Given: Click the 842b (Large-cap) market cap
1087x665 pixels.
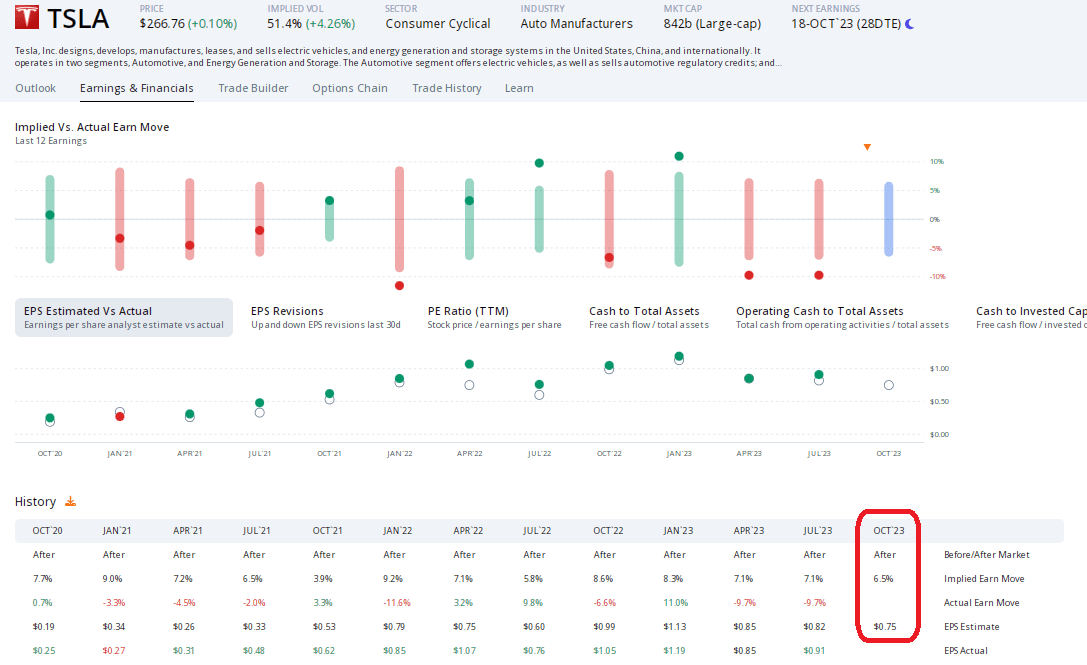Looking at the screenshot, I should [x=712, y=24].
